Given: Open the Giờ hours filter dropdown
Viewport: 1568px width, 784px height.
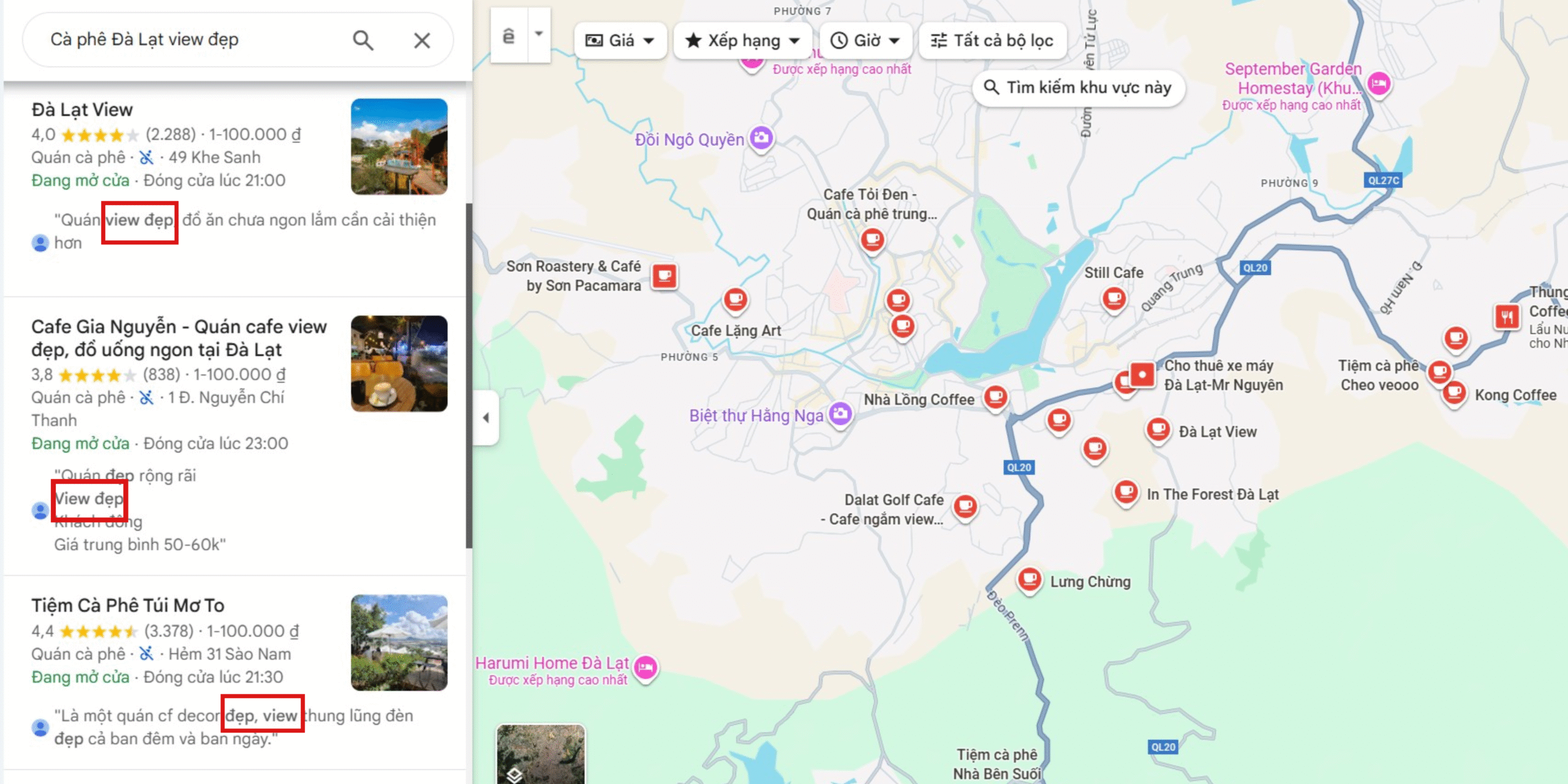Looking at the screenshot, I should (x=865, y=40).
